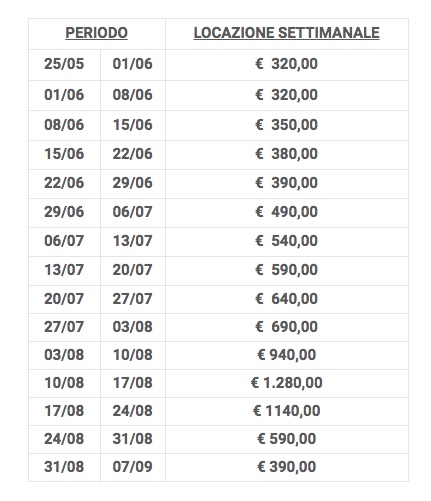Click the € 380,00 price cell
The height and width of the screenshot is (501, 431).
click(286, 154)
